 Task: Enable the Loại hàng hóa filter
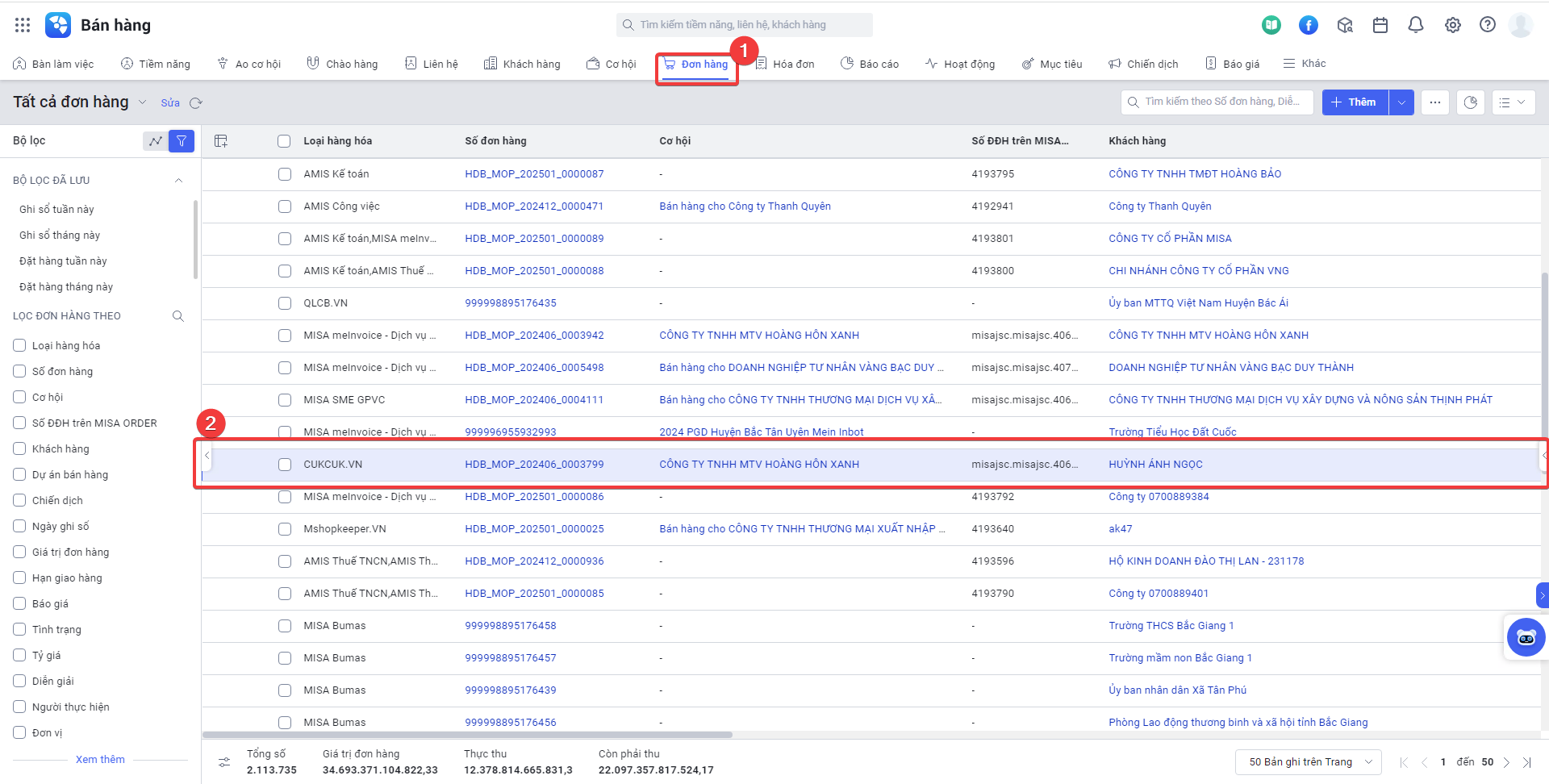20,345
